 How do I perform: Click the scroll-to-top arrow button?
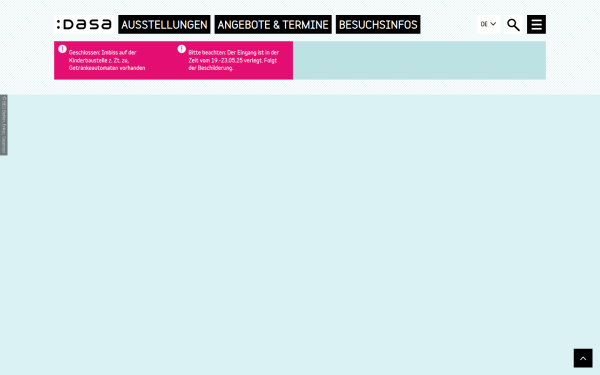(x=583, y=358)
